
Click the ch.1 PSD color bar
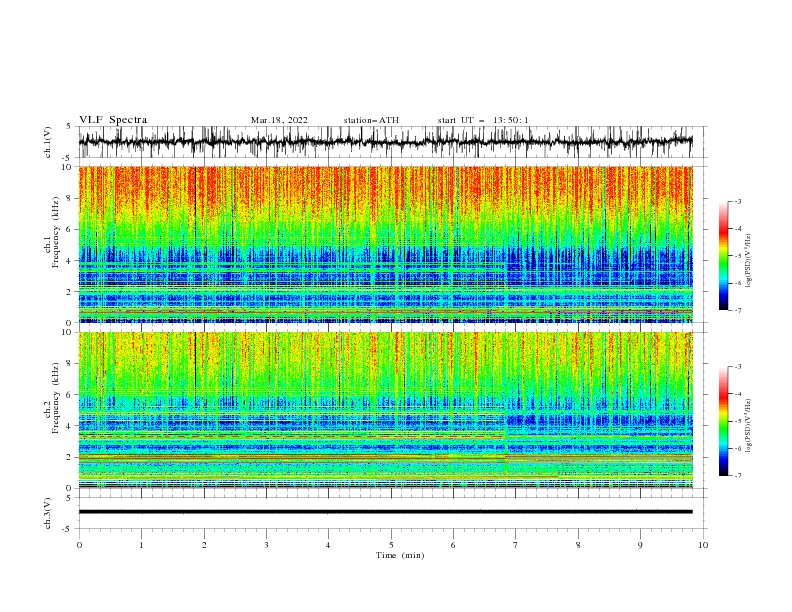click(723, 256)
